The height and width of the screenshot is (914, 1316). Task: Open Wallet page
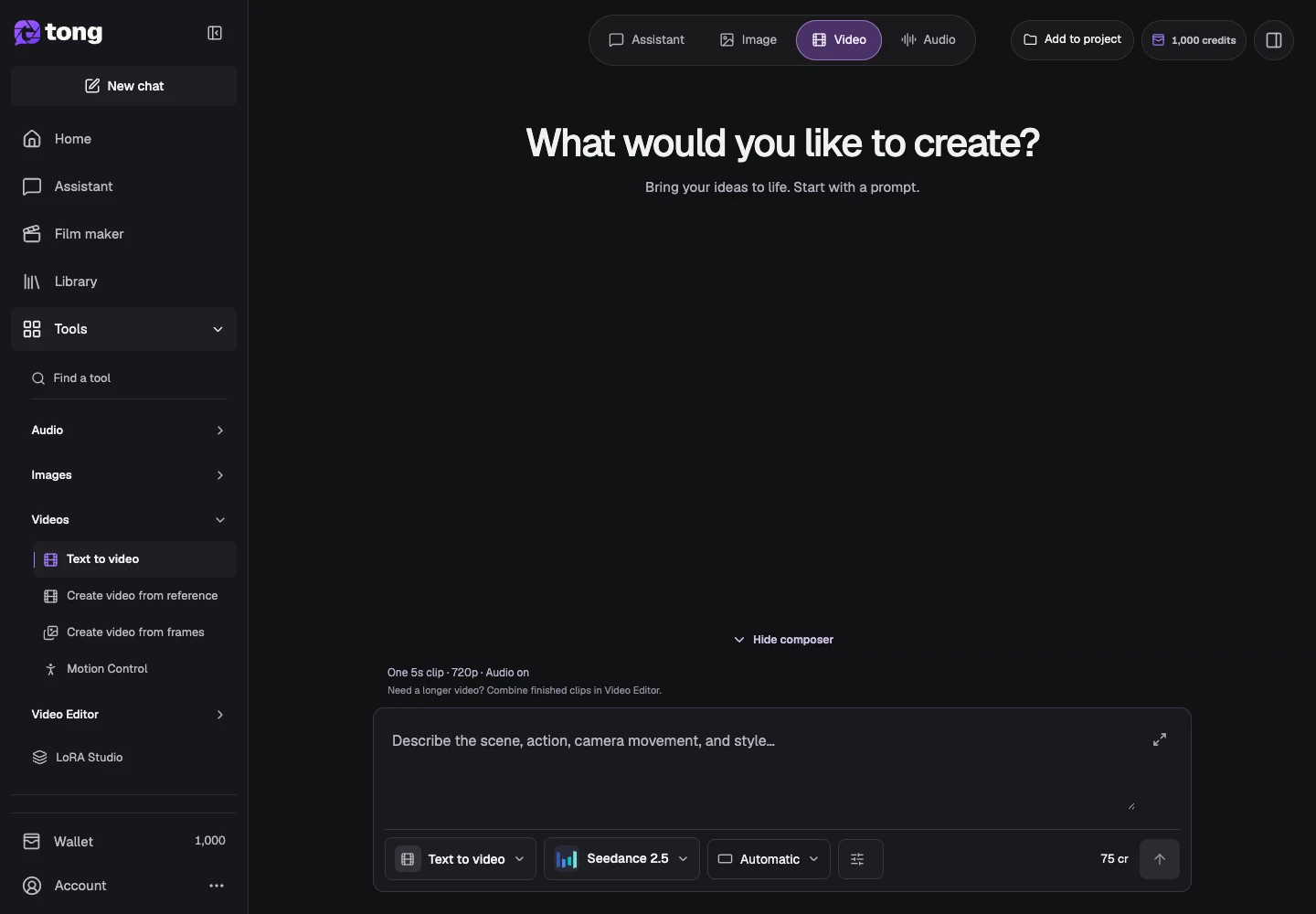point(123,841)
